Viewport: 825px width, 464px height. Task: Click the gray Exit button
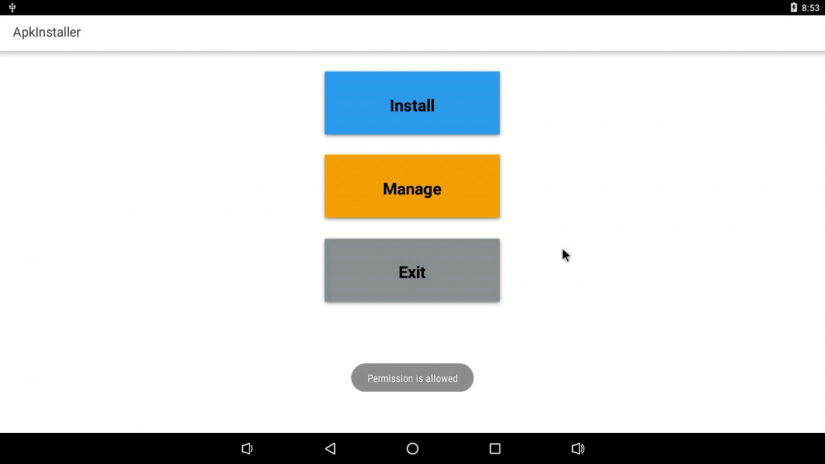coord(412,270)
